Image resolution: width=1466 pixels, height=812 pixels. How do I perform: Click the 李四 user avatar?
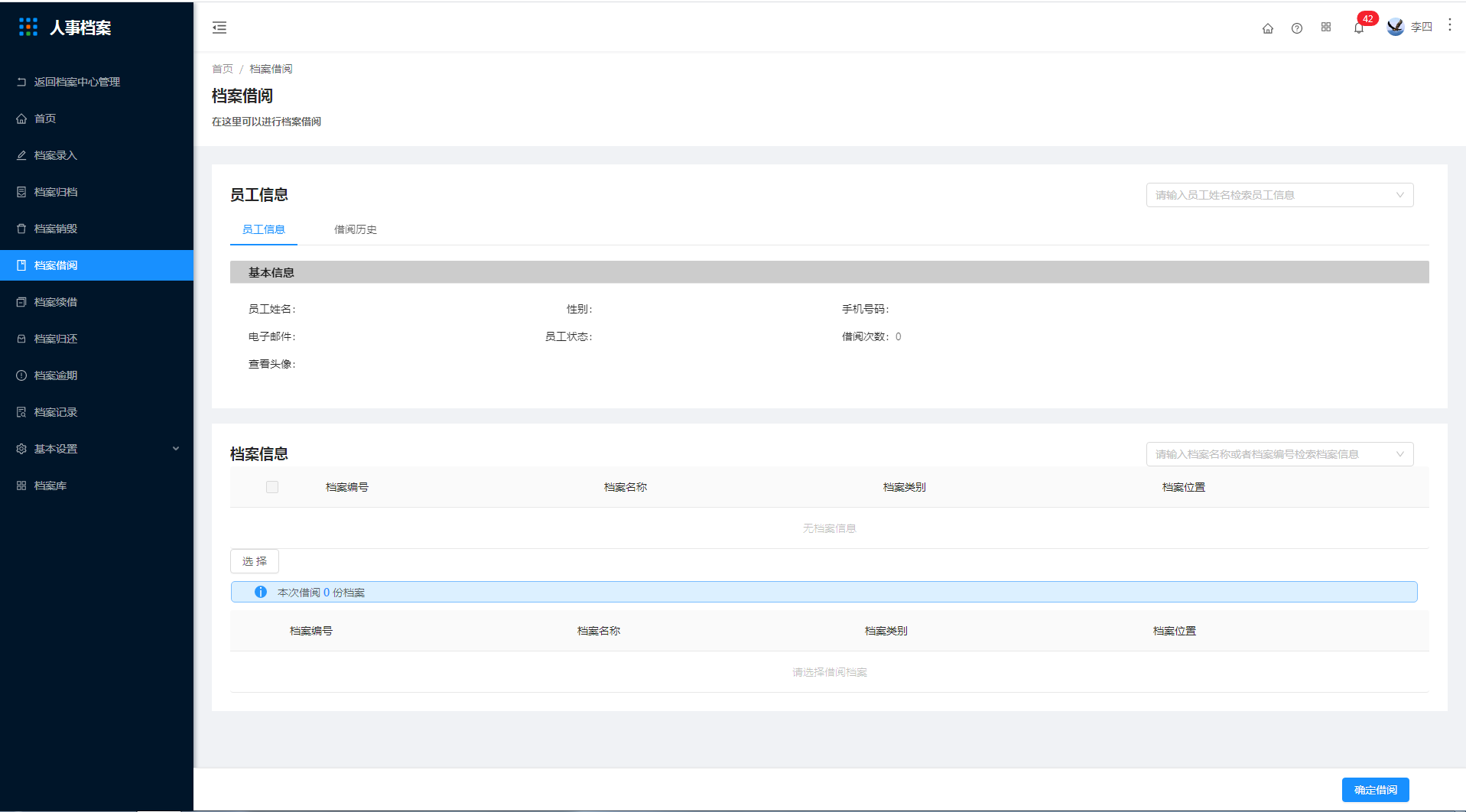pos(1396,27)
